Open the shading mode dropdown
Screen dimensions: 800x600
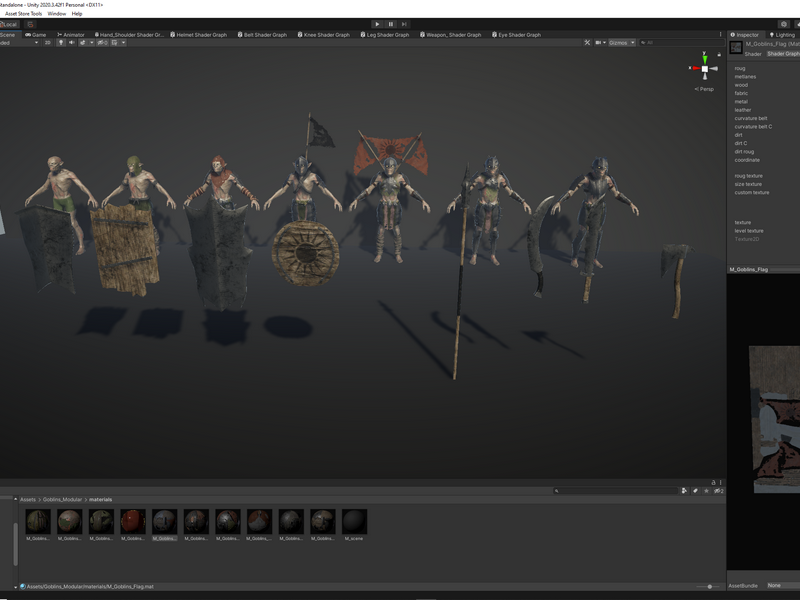tap(19, 43)
